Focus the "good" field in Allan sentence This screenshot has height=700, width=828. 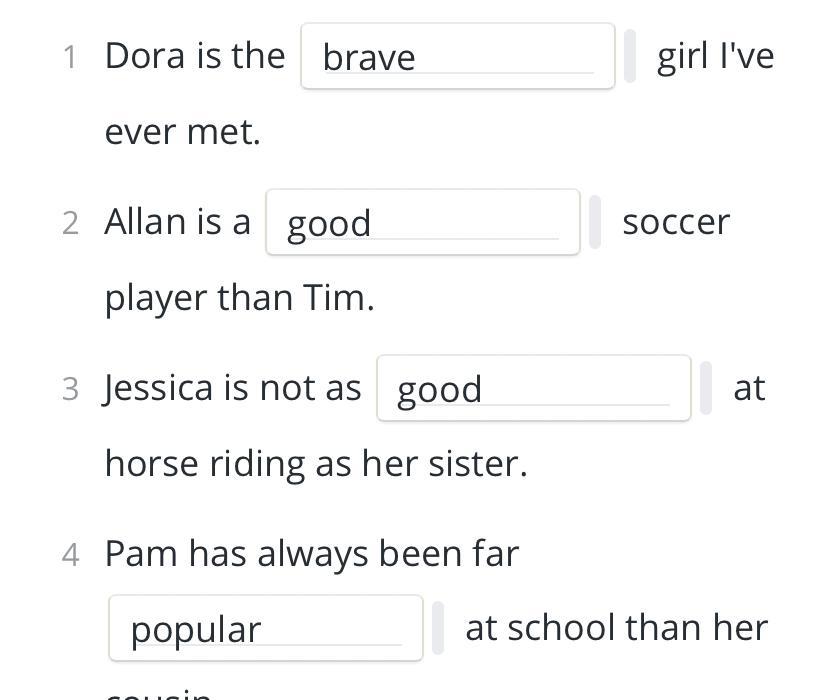[x=422, y=222]
